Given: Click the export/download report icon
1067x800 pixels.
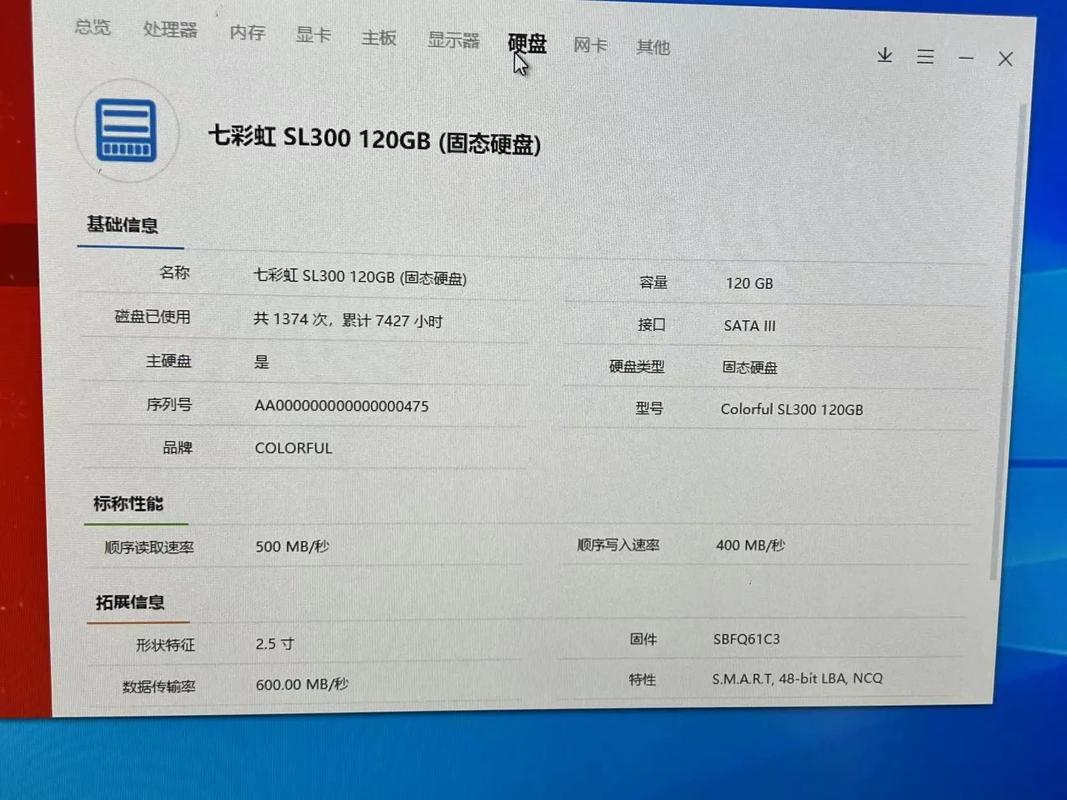Looking at the screenshot, I should (x=884, y=57).
